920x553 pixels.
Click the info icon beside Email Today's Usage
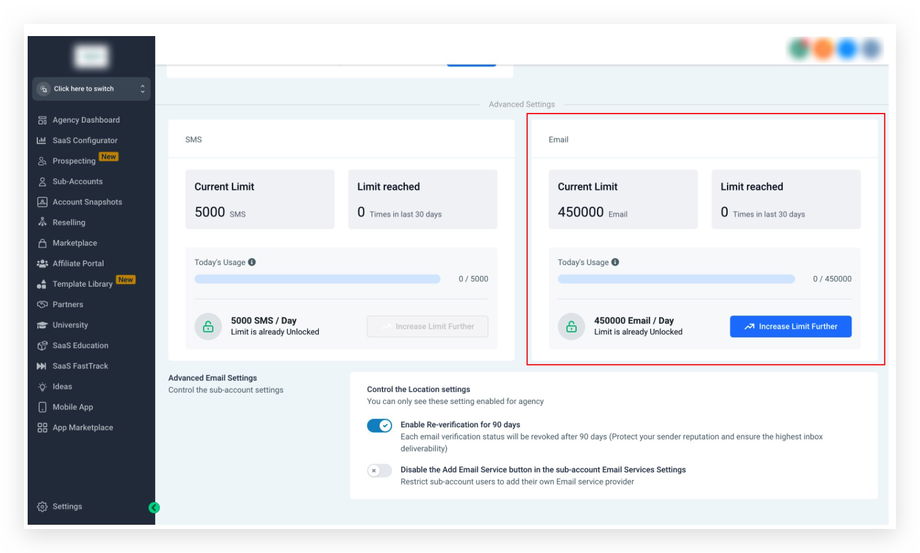point(615,262)
